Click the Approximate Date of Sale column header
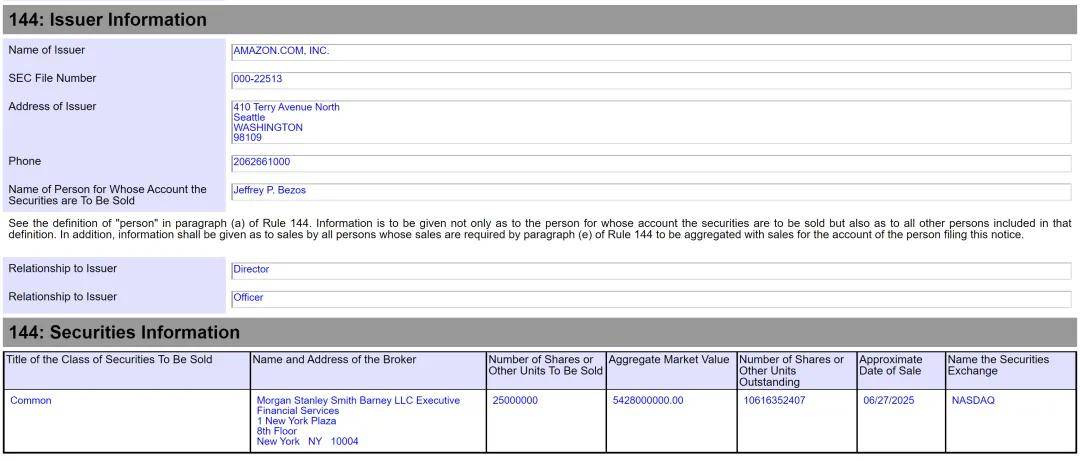Image resolution: width=1080 pixels, height=461 pixels. [891, 365]
